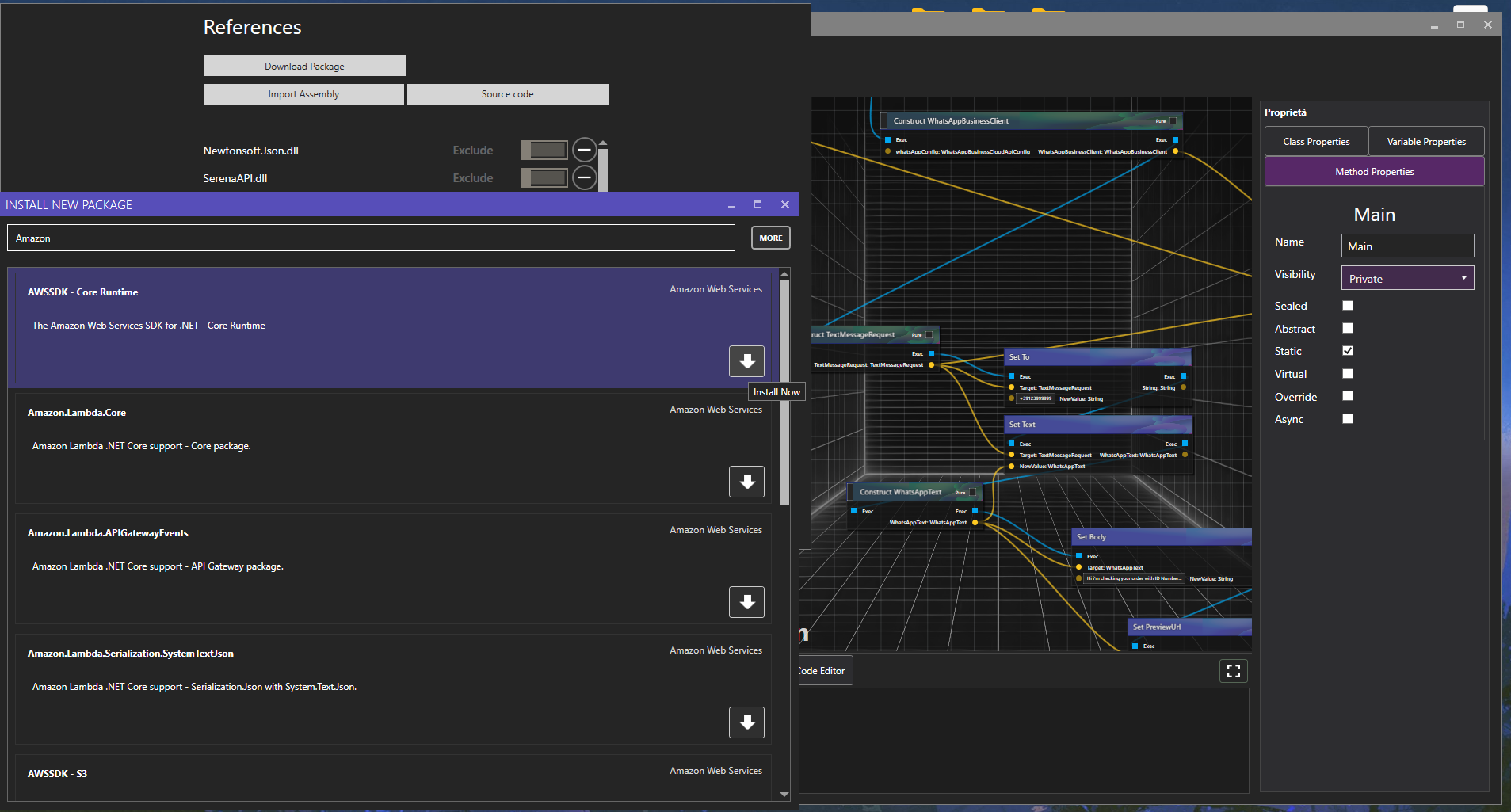Enable the Async checkbox
This screenshot has width=1511, height=812.
coord(1348,419)
